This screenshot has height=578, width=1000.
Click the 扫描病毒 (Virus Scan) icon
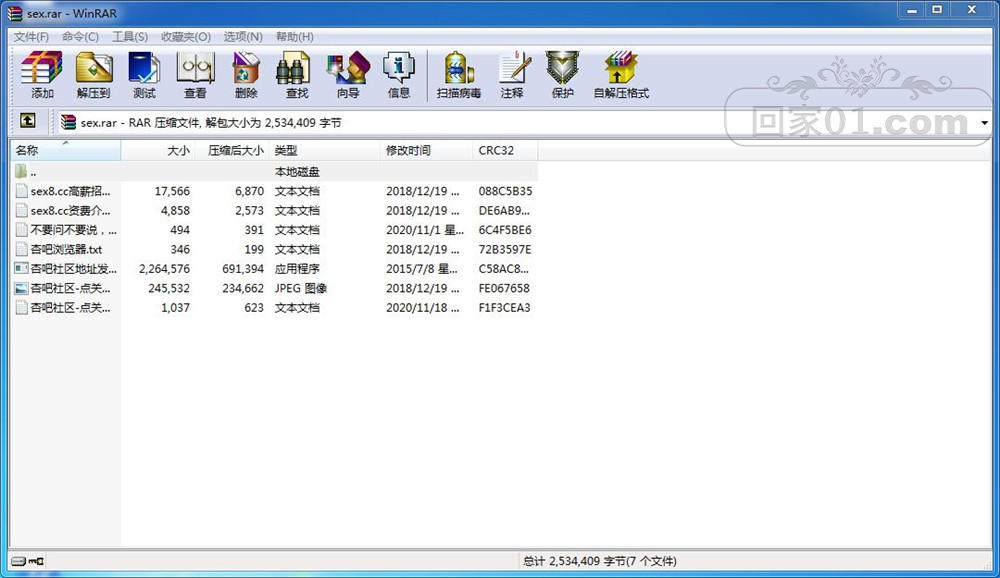[459, 68]
